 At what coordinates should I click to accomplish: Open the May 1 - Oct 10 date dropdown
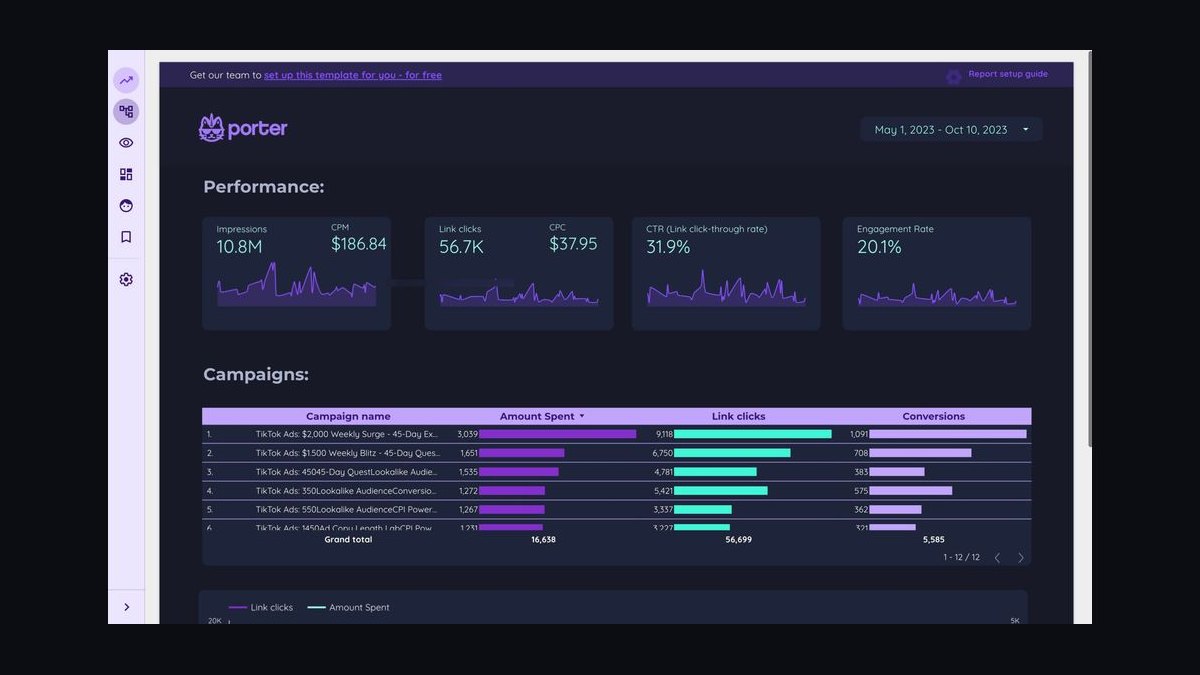pos(951,129)
